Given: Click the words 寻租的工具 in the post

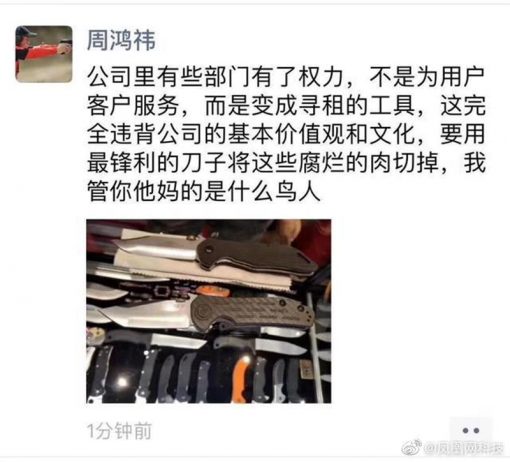Looking at the screenshot, I should (x=356, y=106).
